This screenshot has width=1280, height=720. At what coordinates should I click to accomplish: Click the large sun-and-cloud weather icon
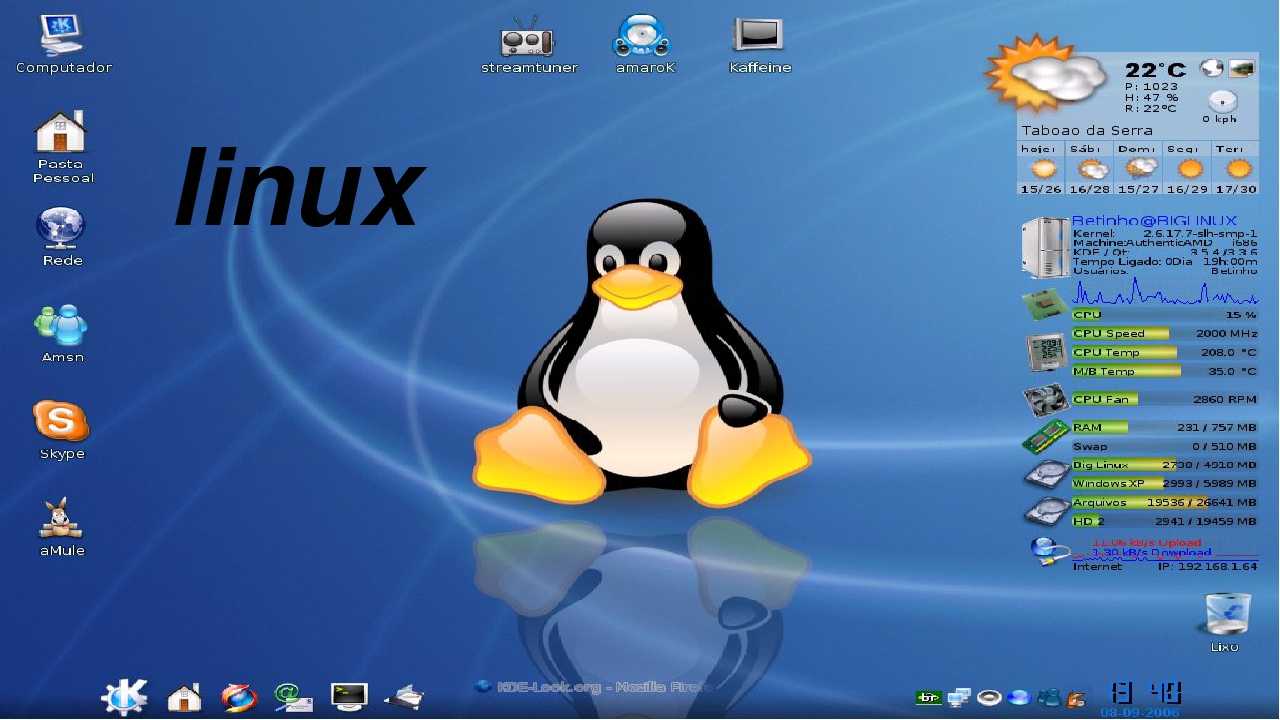[x=1044, y=74]
